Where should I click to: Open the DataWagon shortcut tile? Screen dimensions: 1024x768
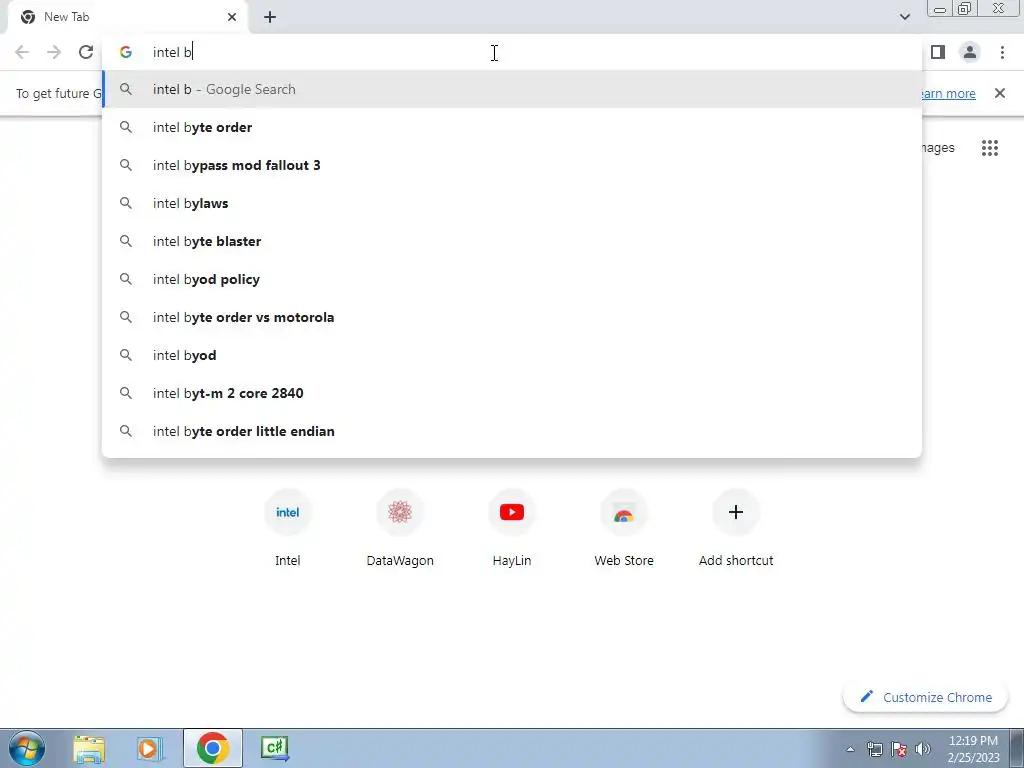pos(400,529)
